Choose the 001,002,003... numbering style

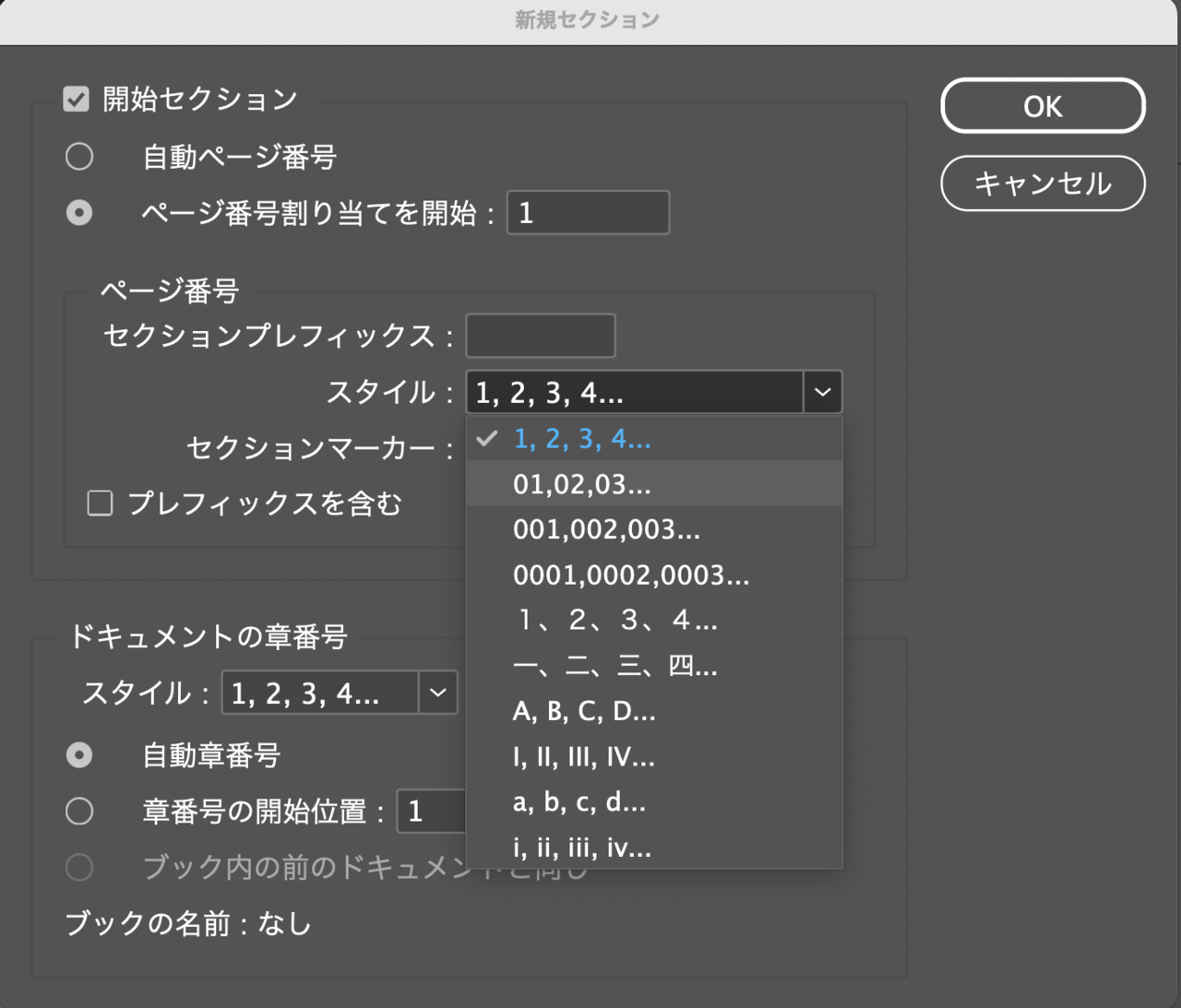pos(654,529)
